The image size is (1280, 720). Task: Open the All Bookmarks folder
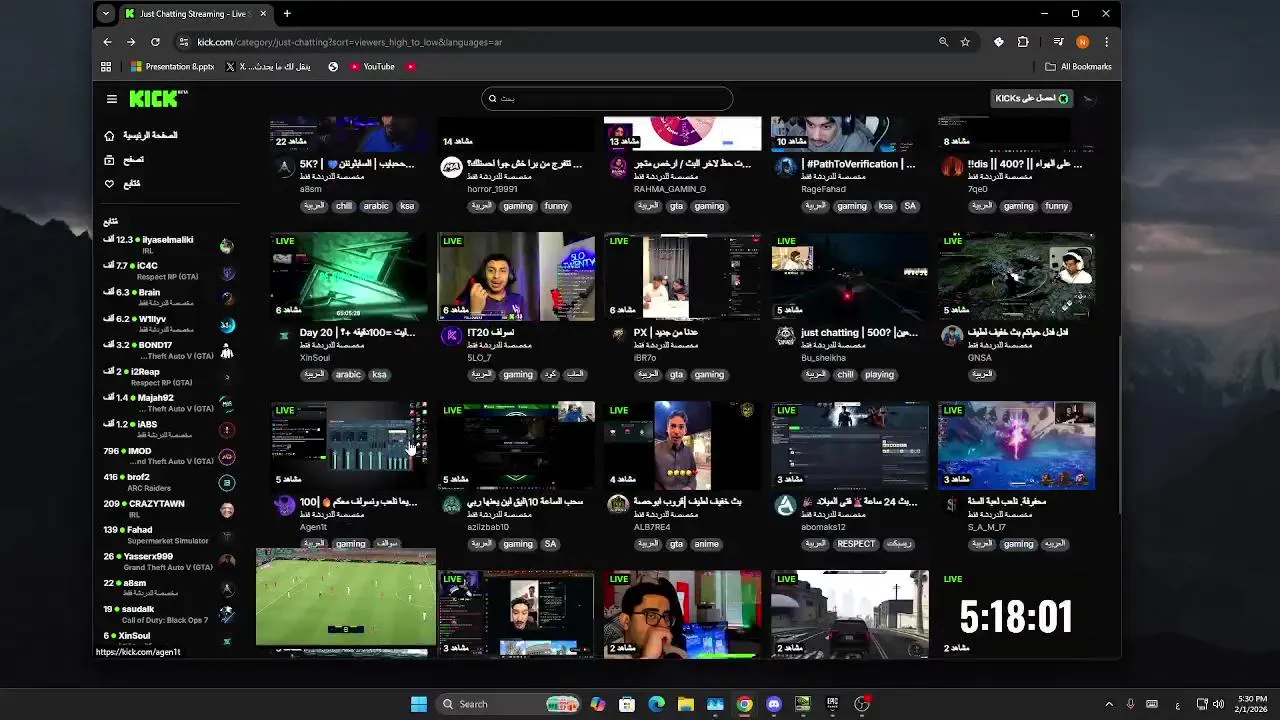[x=1078, y=67]
